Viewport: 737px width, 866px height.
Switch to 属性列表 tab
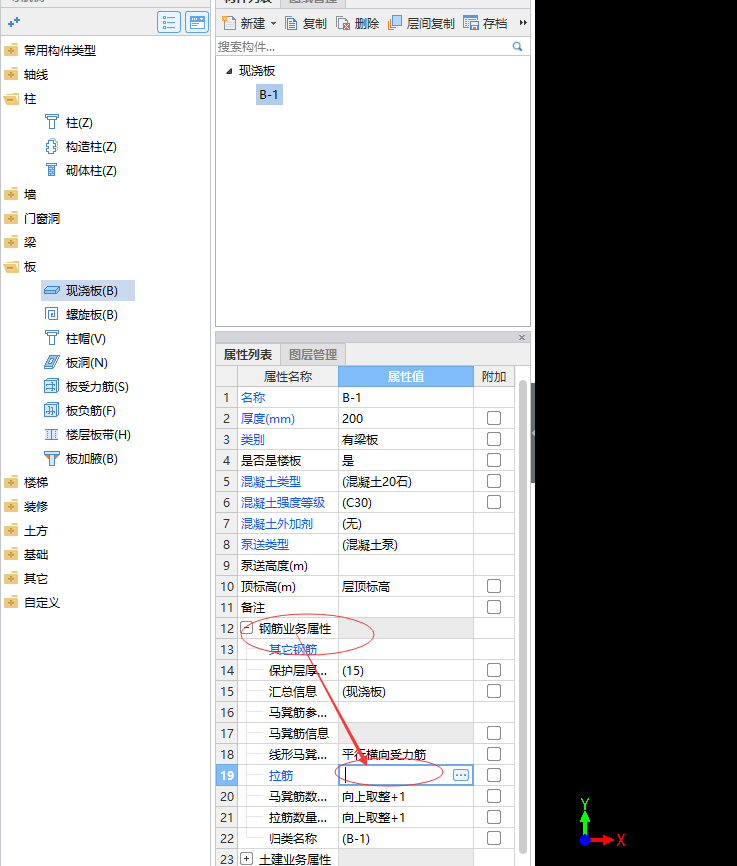(248, 355)
